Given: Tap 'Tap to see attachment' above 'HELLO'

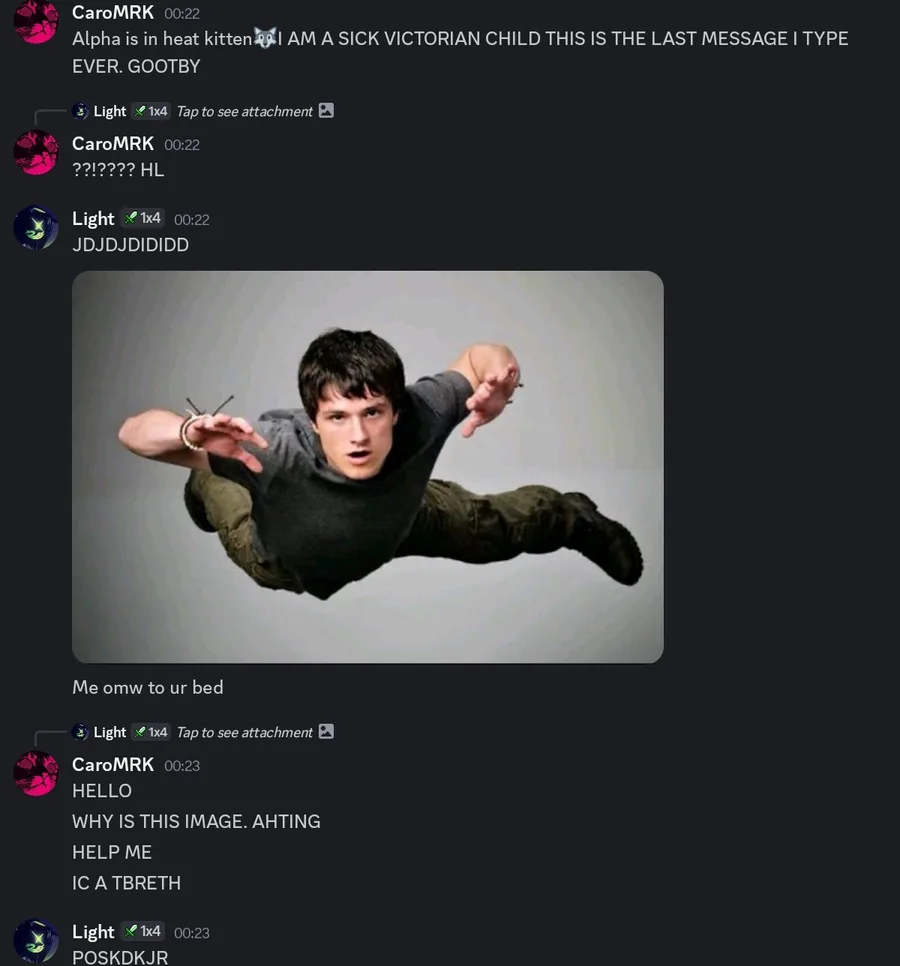Looking at the screenshot, I should (245, 733).
